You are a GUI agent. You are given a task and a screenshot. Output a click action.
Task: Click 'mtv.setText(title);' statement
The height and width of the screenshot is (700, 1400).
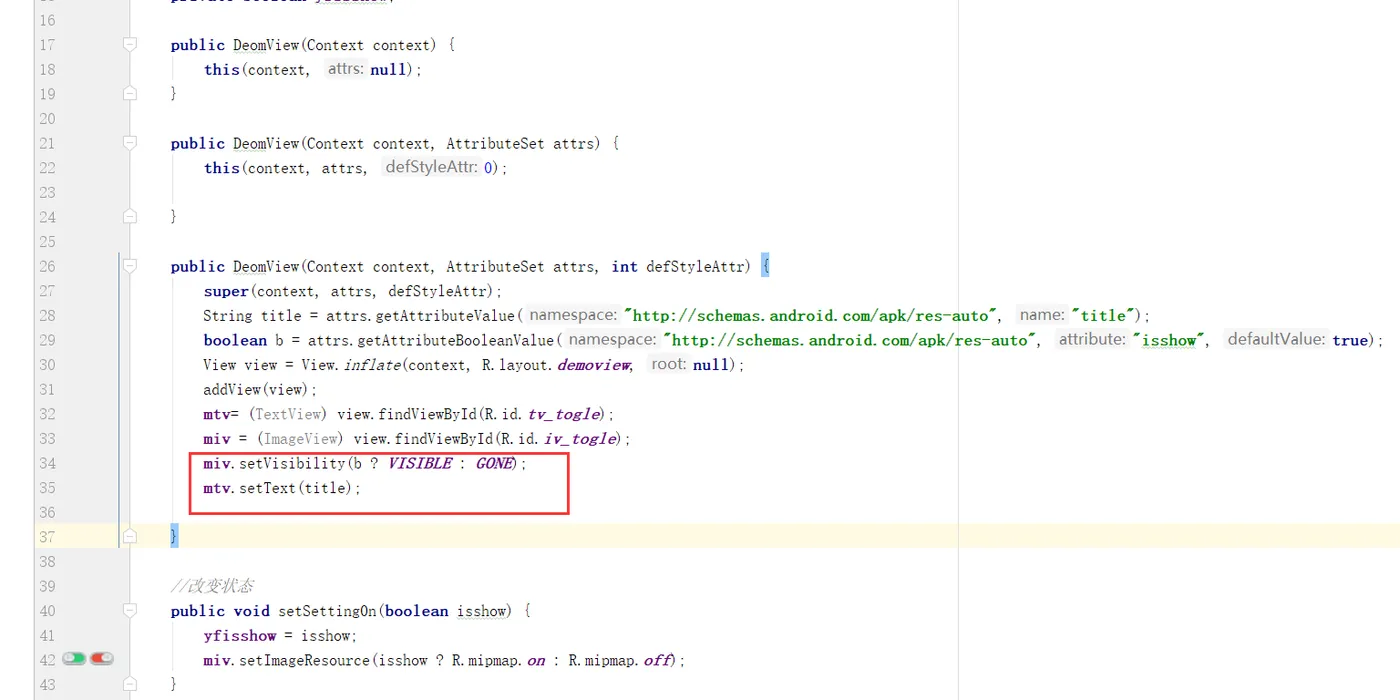pyautogui.click(x=282, y=488)
